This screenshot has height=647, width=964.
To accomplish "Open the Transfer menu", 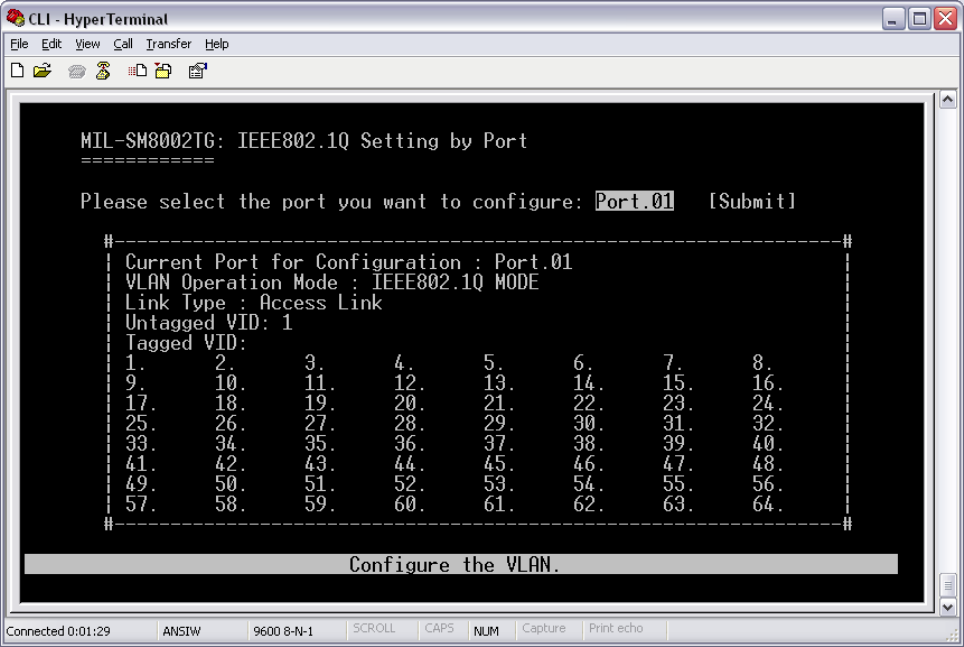I will 167,44.
